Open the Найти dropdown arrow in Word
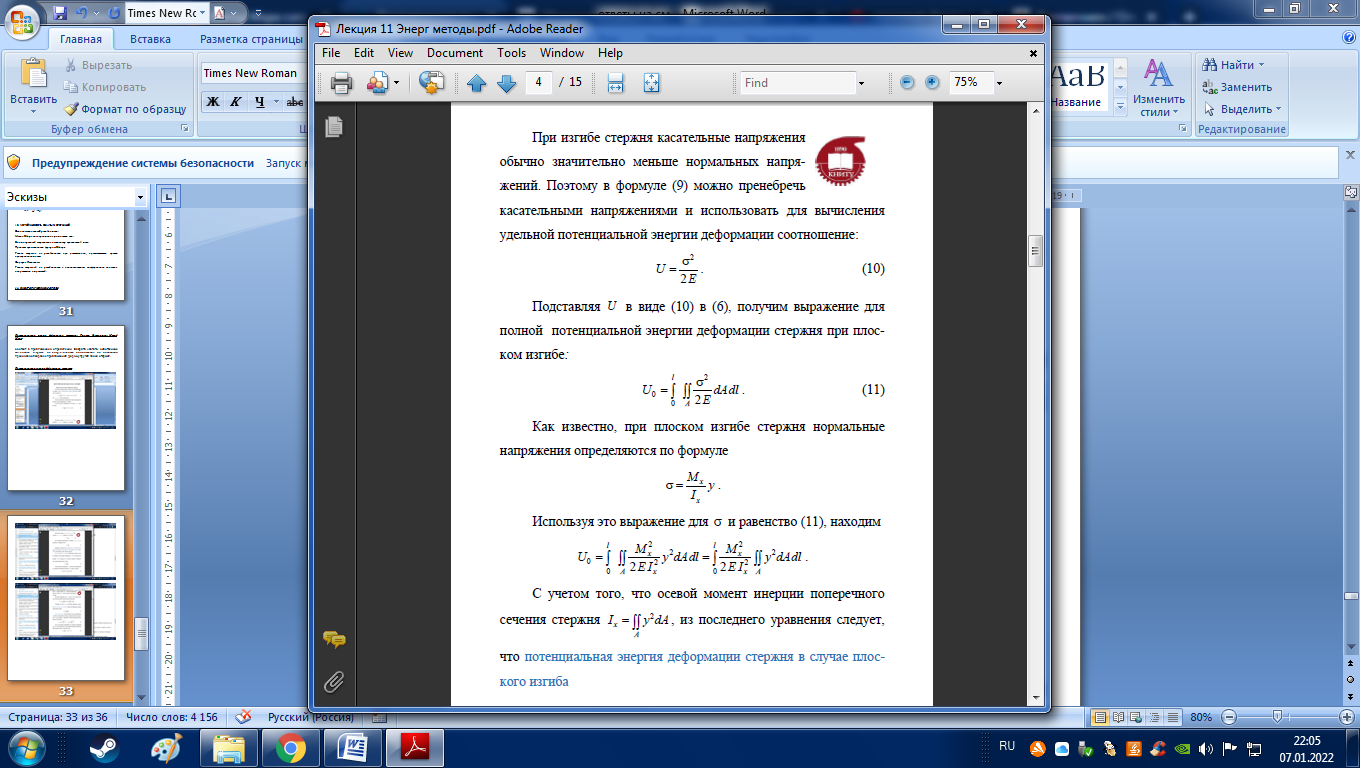1360x768 pixels. [1261, 65]
